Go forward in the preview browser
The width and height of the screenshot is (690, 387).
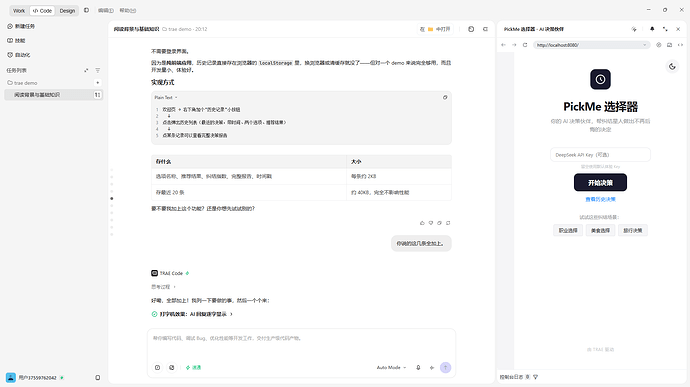click(514, 45)
